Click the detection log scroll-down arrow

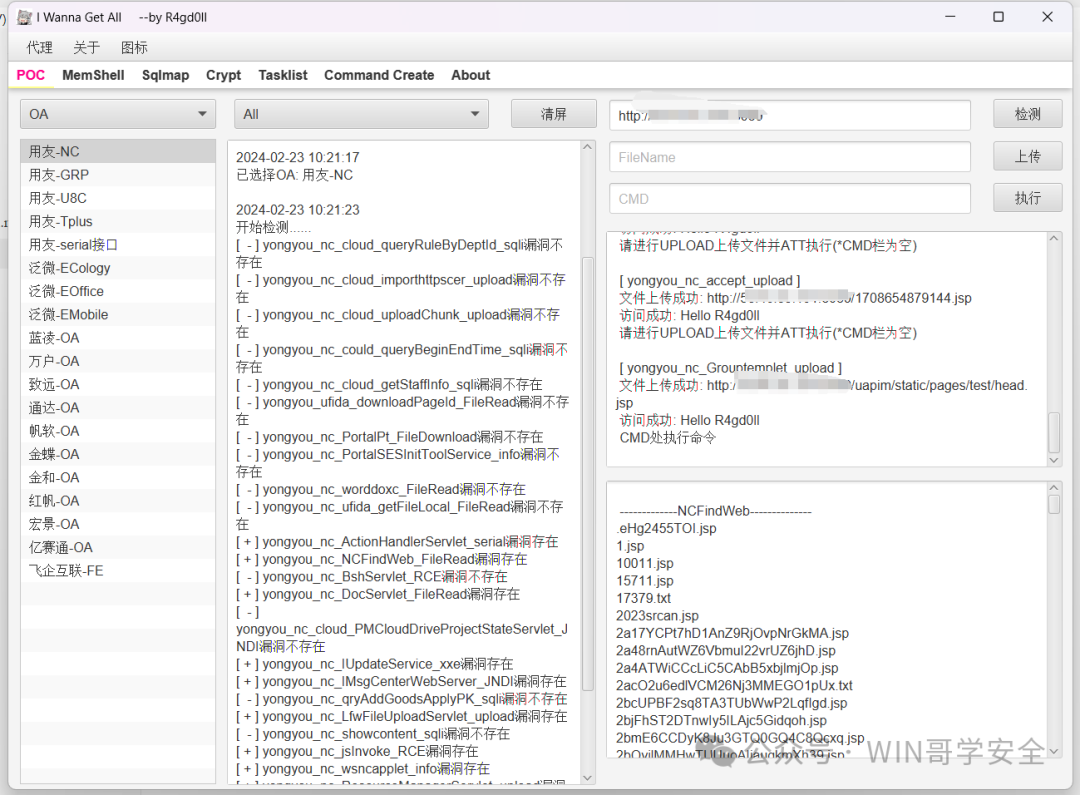588,778
